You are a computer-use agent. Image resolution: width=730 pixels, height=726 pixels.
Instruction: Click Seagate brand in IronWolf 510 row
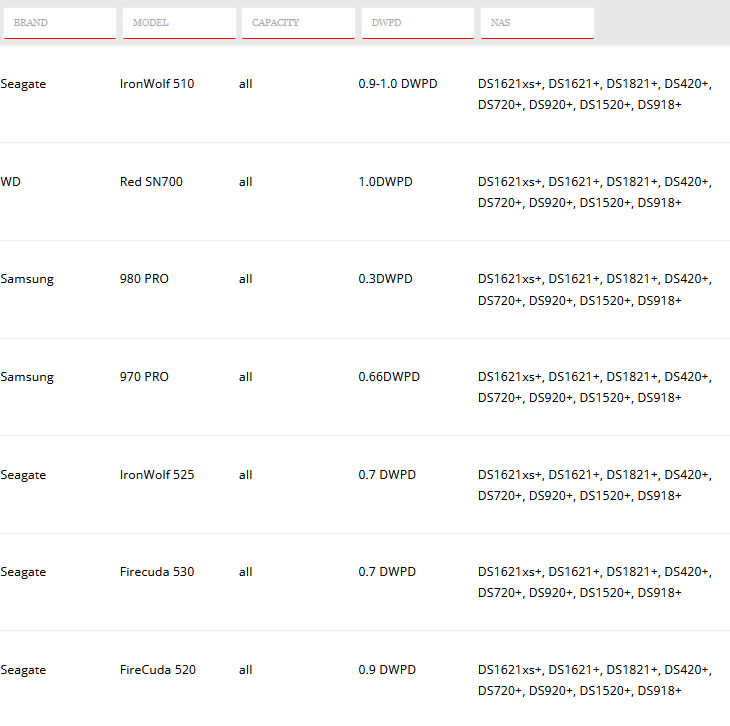23,84
